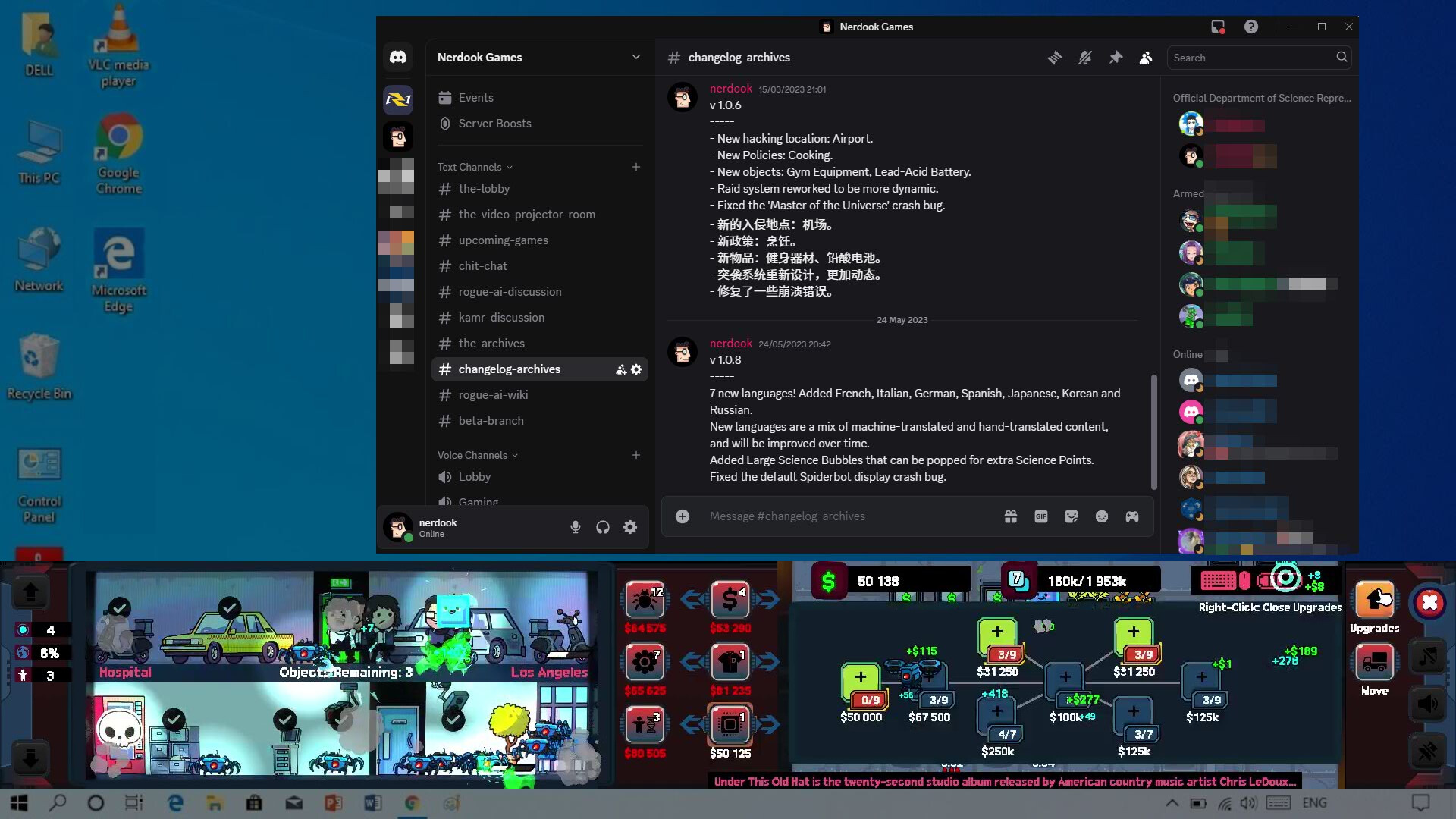Open the gift subscription menu
Viewport: 1456px width, 819px height.
tap(1011, 516)
